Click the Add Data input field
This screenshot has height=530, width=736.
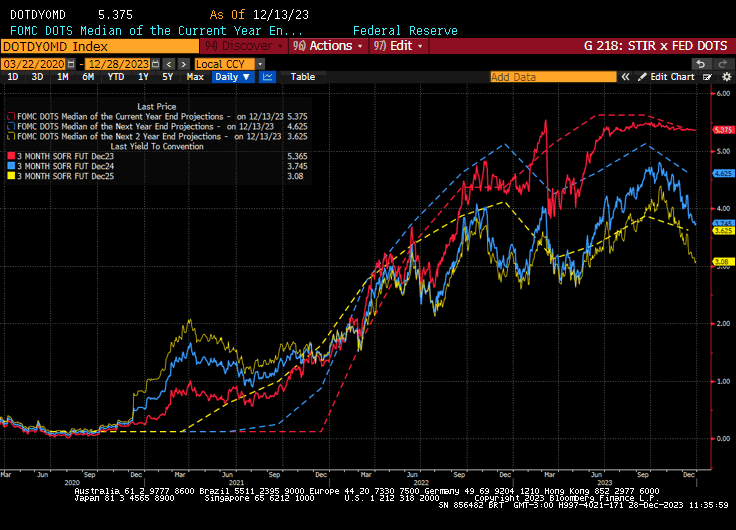click(553, 77)
